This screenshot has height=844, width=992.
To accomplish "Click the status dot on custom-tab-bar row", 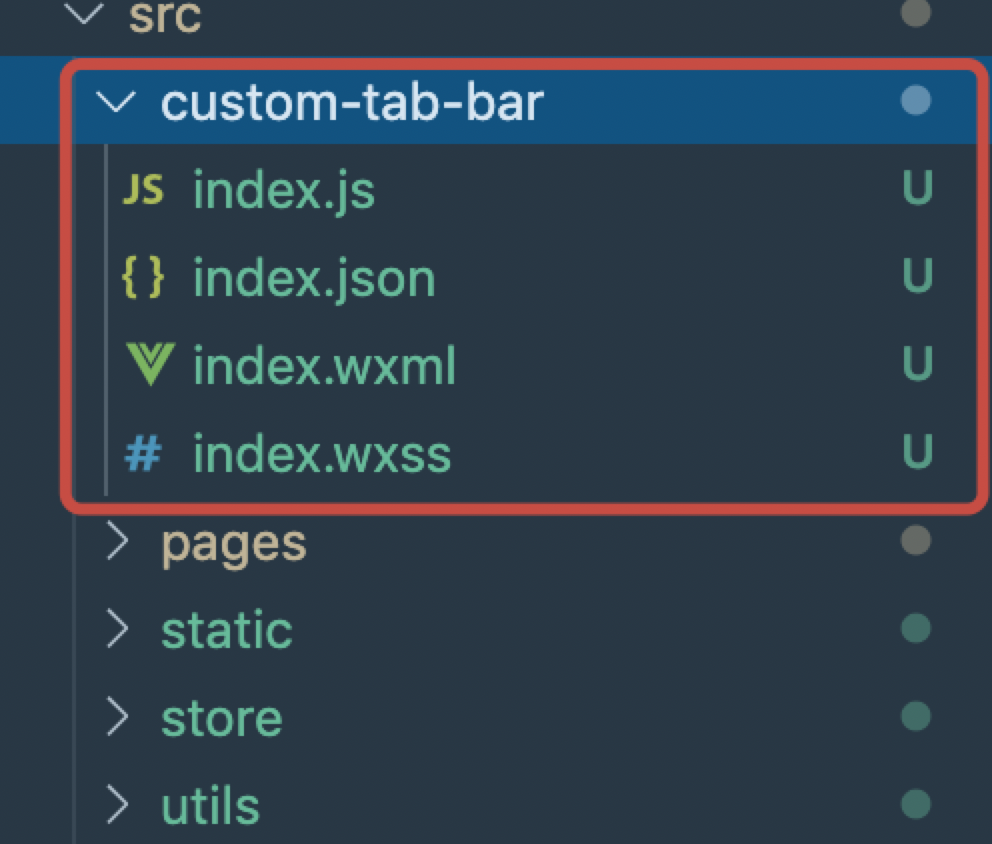I will 916,100.
